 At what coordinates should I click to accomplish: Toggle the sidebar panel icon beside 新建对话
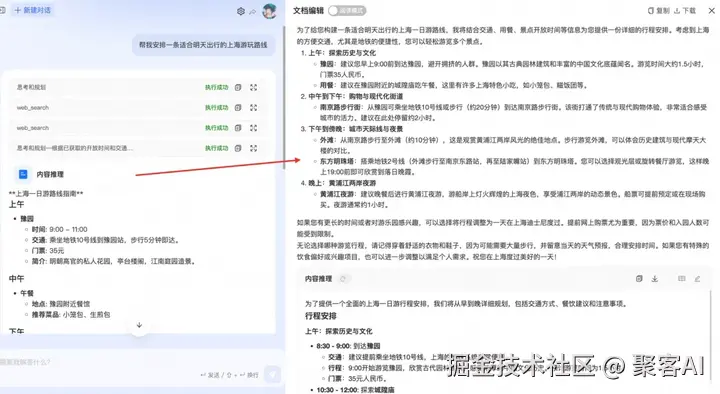pyautogui.click(x=2, y=10)
